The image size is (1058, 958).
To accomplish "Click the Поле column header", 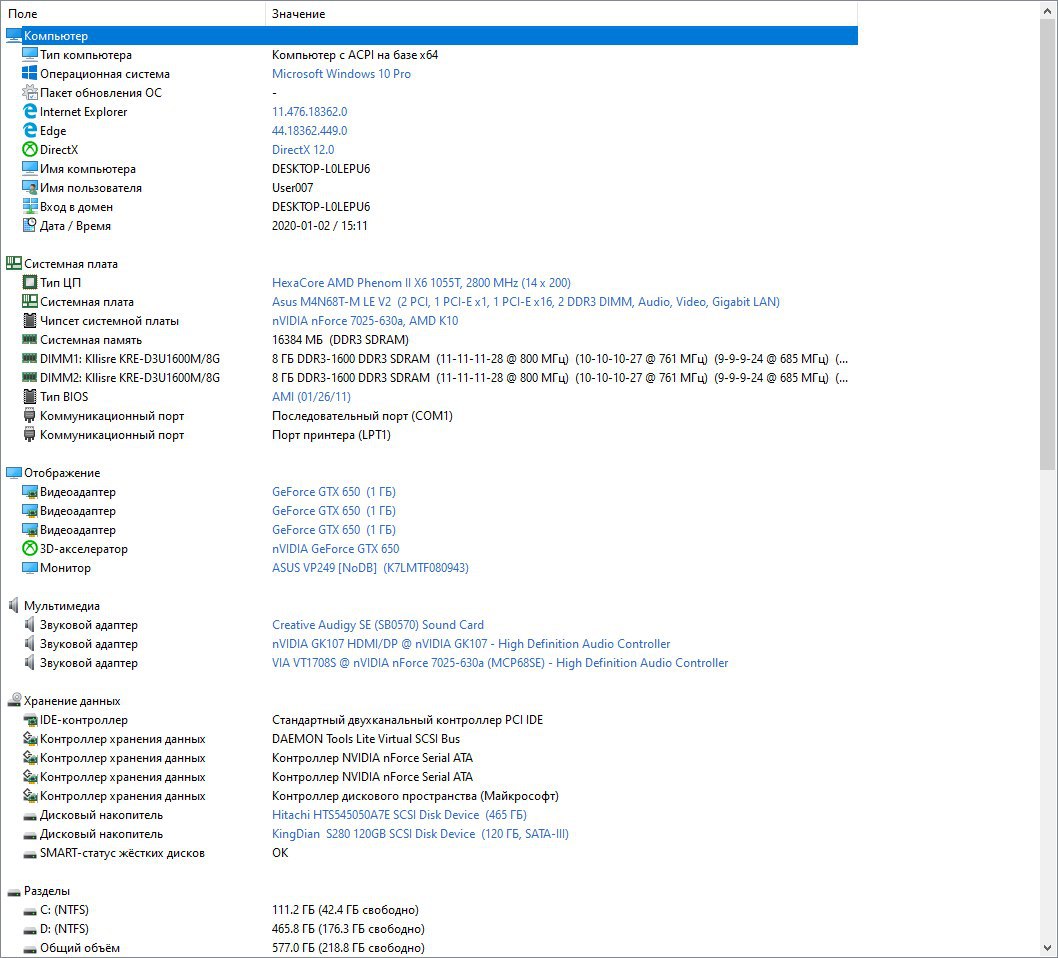I will click(133, 13).
